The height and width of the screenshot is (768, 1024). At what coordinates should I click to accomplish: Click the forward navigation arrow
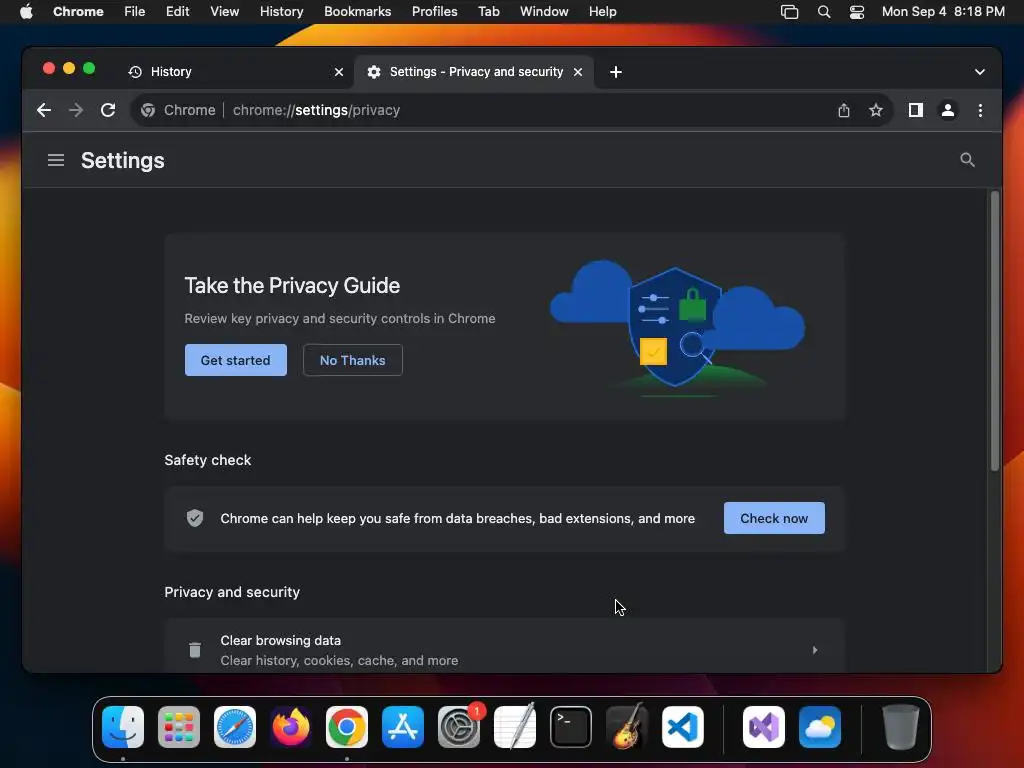pos(76,110)
